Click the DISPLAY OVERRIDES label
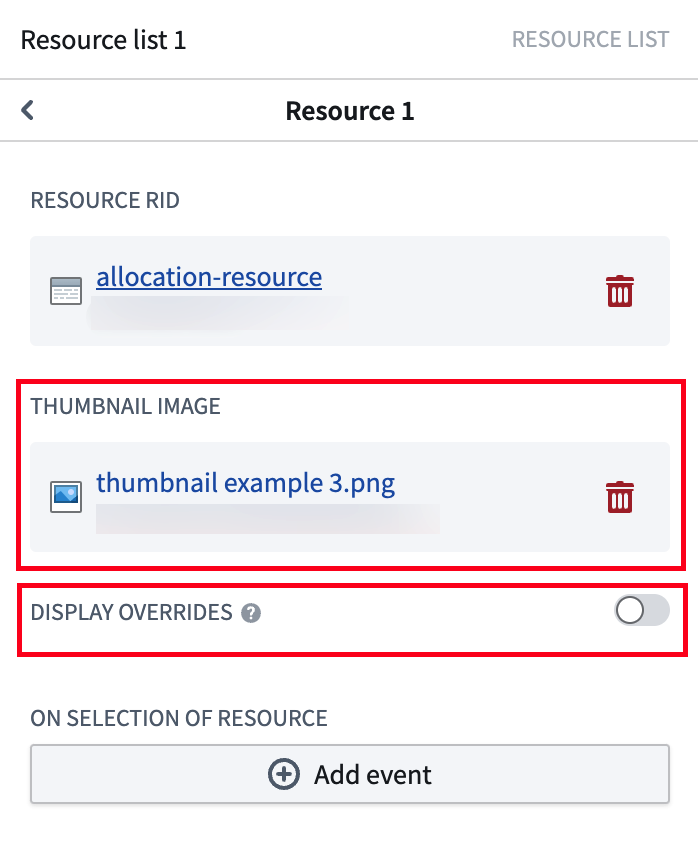The height and width of the screenshot is (862, 698). (131, 612)
